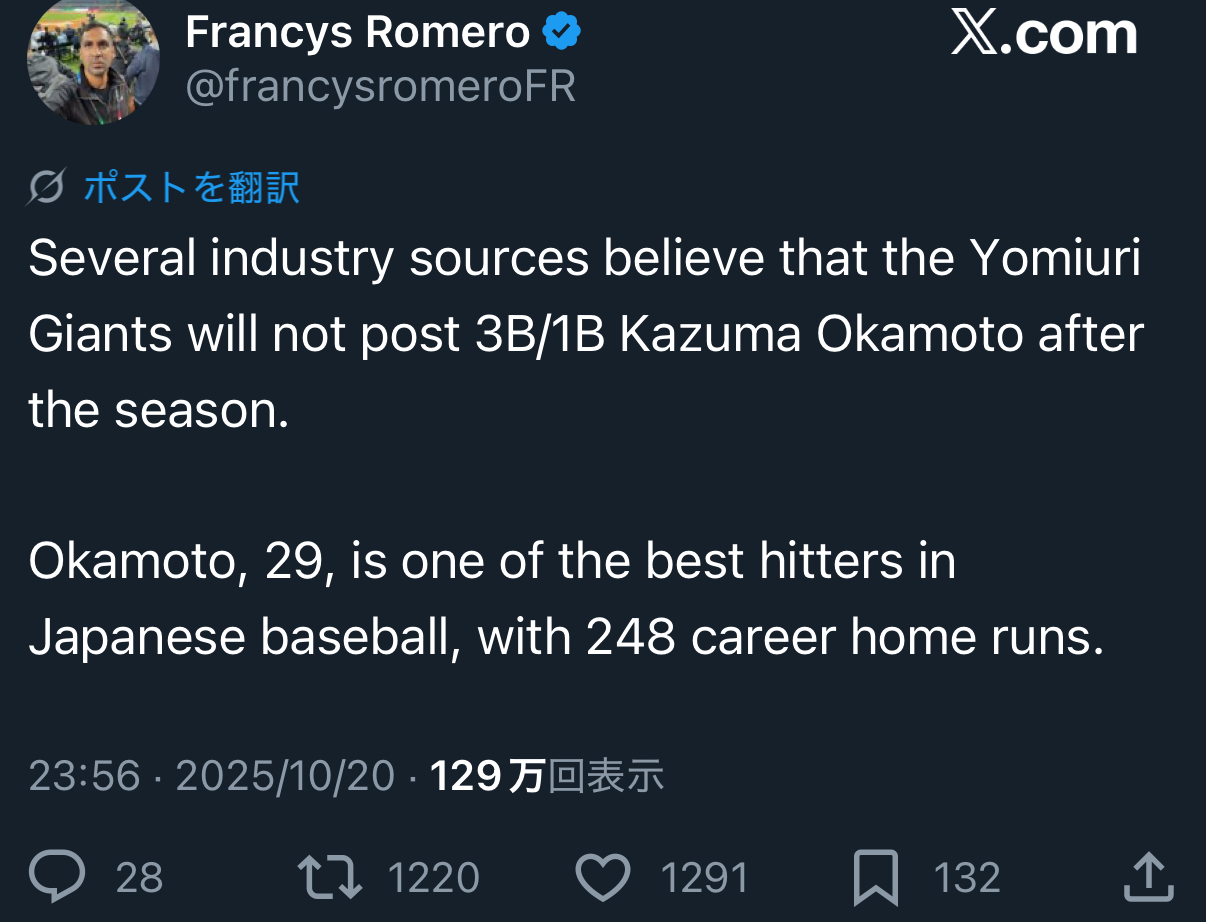Image resolution: width=1206 pixels, height=922 pixels.
Task: Click the bookmark count 132
Action: click(966, 878)
